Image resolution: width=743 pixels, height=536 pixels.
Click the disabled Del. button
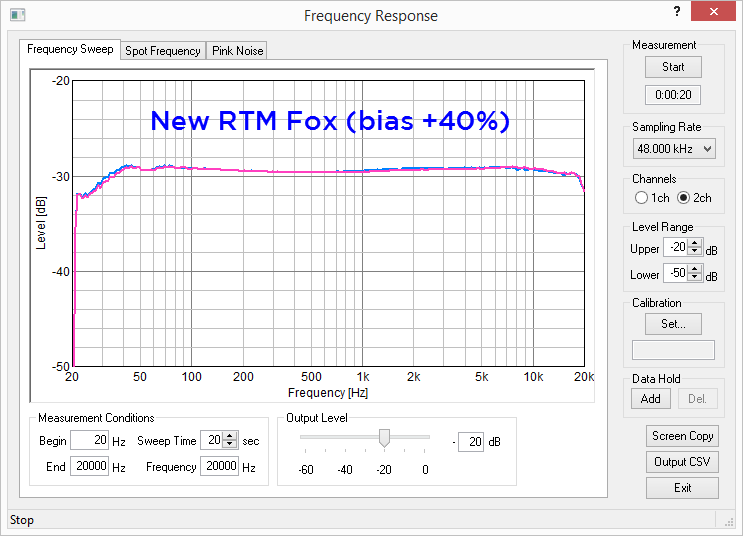pos(698,399)
